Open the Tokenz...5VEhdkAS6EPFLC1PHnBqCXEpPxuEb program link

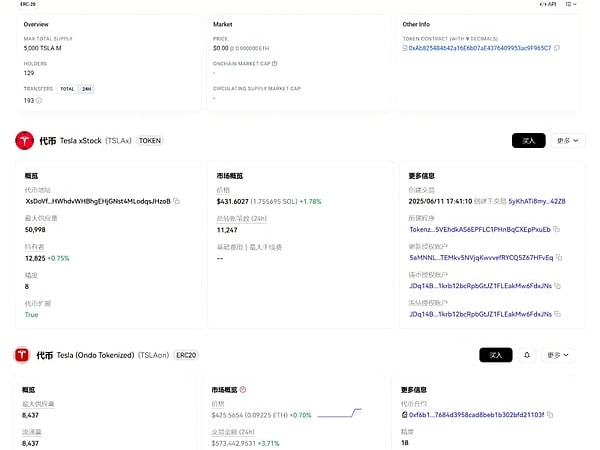(x=480, y=230)
